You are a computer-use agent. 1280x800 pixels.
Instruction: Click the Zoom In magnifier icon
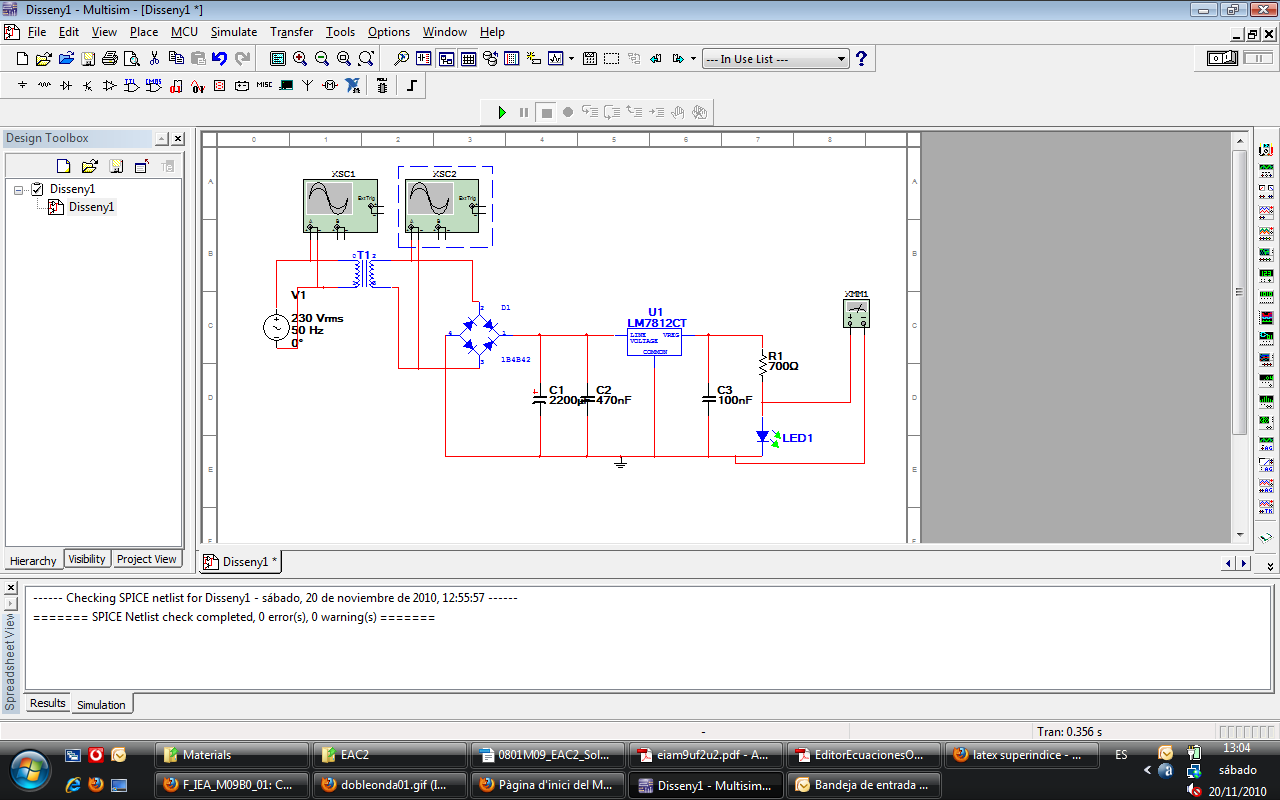(300, 59)
